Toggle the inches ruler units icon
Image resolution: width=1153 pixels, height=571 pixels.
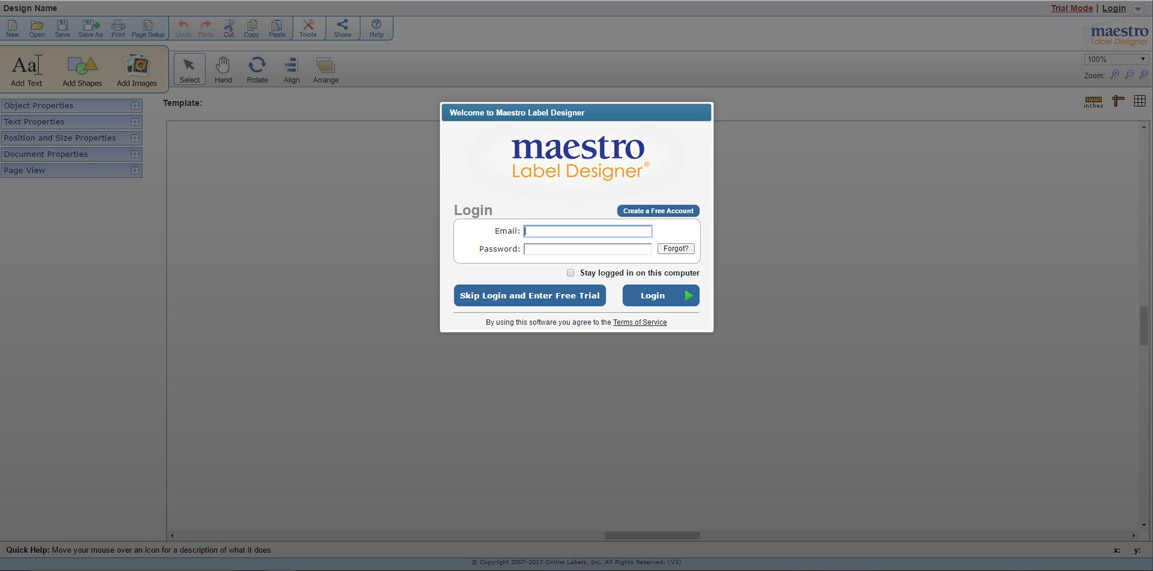point(1093,101)
